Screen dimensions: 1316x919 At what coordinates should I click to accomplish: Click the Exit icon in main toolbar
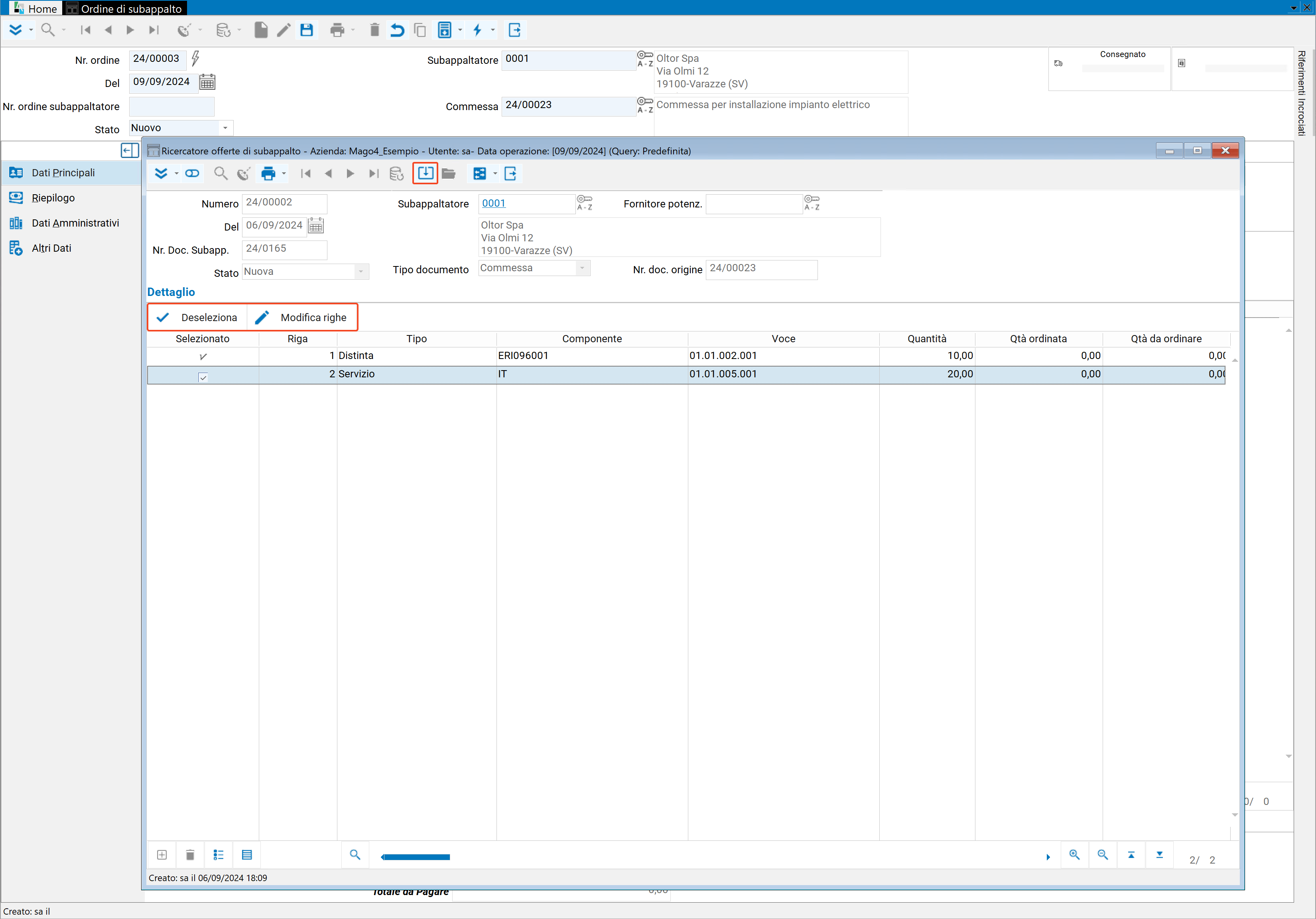point(515,30)
